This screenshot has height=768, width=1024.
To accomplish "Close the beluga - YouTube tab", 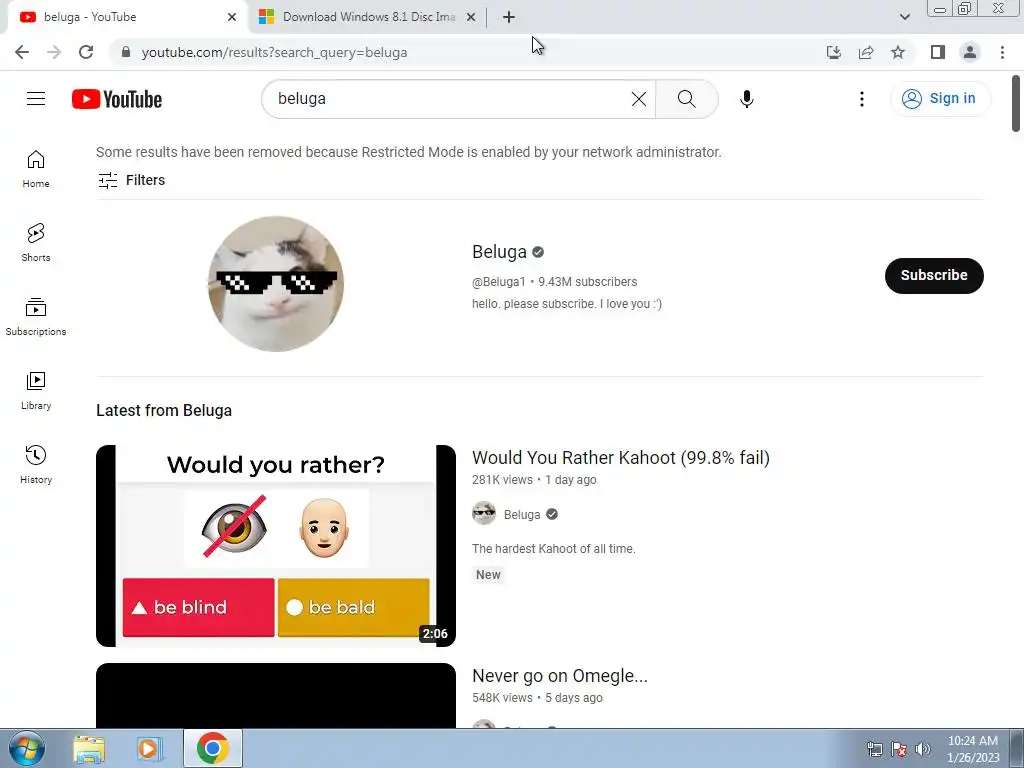I will pyautogui.click(x=232, y=17).
